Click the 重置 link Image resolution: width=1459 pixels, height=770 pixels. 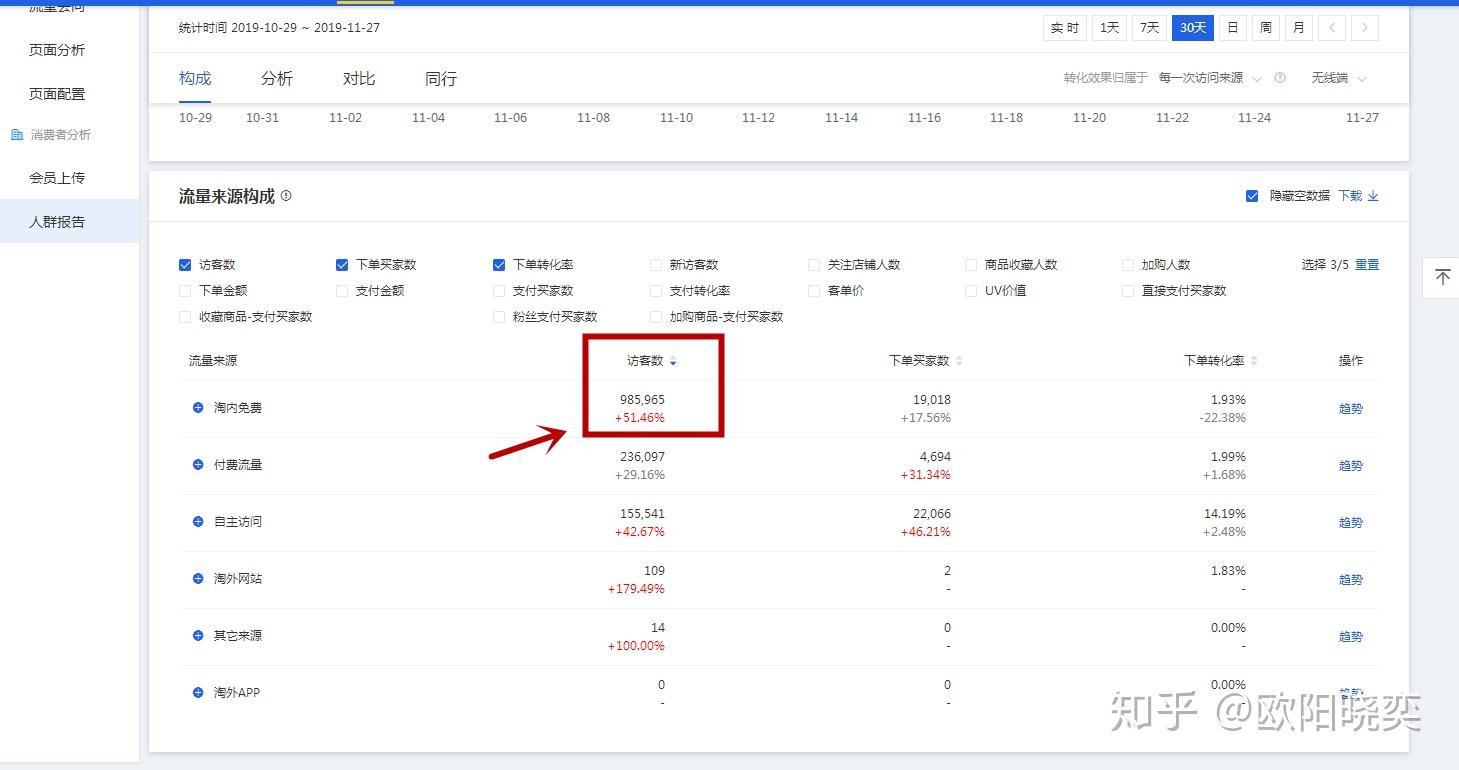click(1367, 265)
